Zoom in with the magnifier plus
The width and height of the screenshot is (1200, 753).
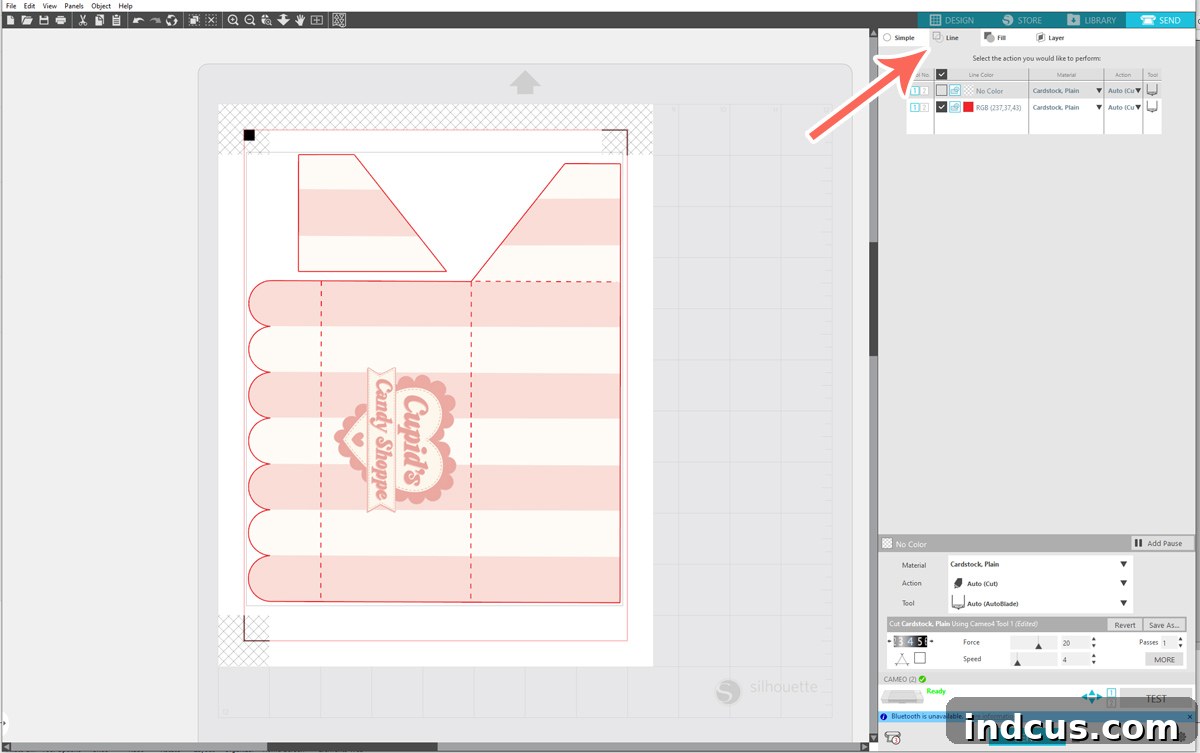pos(233,20)
